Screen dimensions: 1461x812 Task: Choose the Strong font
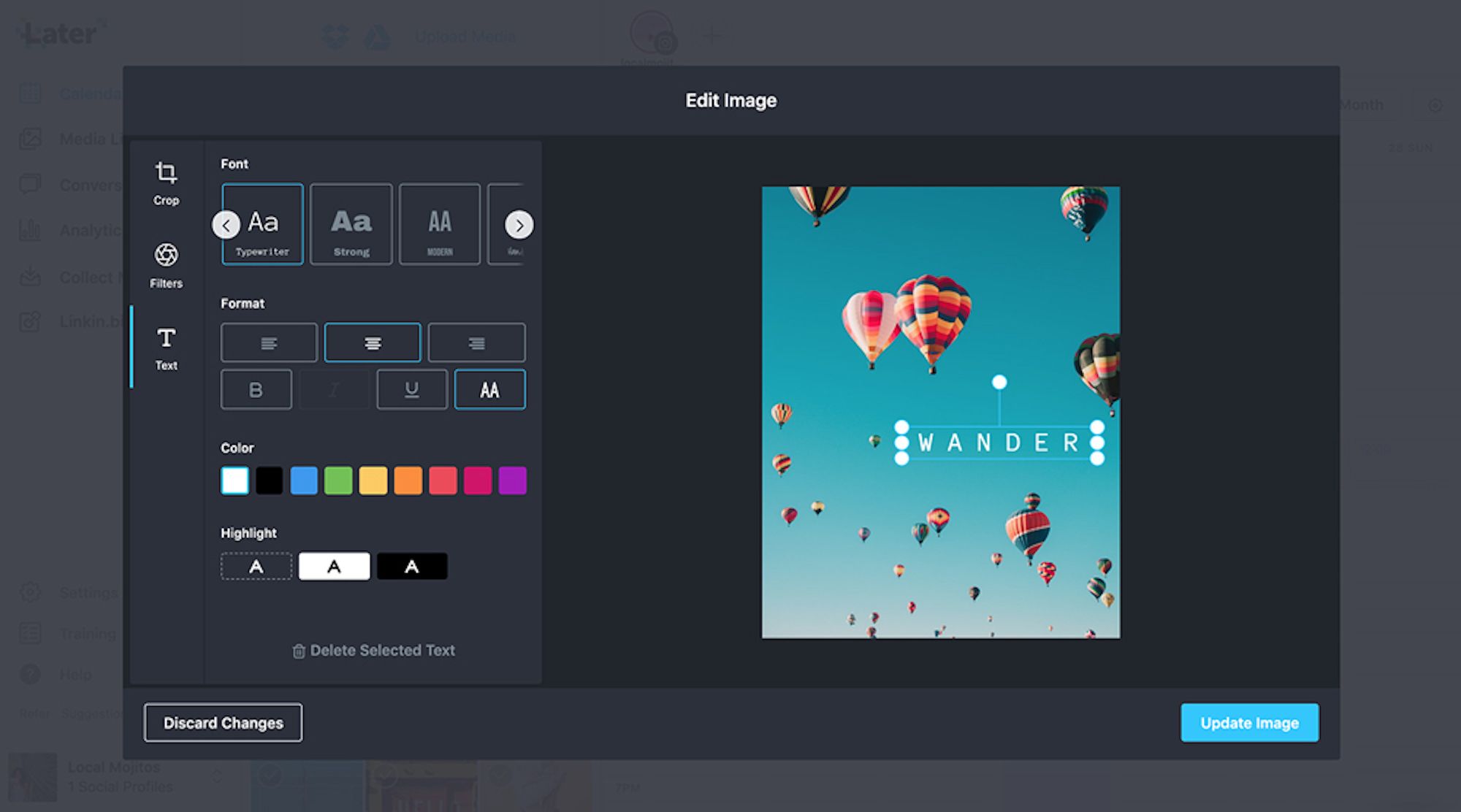pos(351,224)
